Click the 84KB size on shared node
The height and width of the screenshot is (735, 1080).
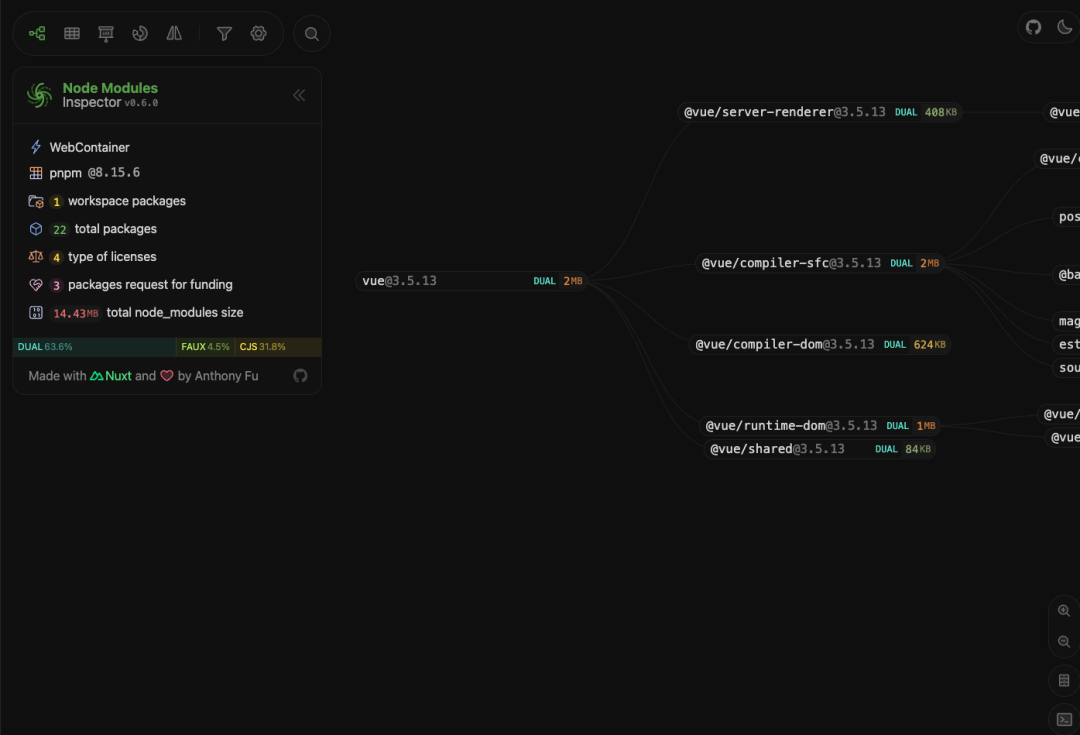coord(917,449)
